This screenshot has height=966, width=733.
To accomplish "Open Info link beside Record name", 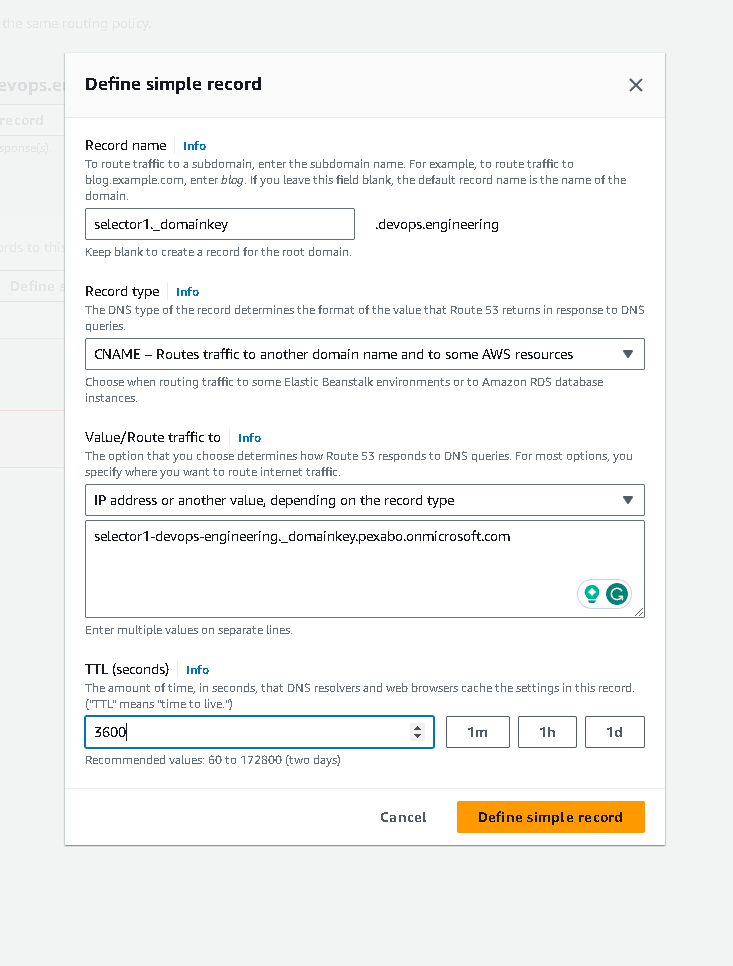I will [x=195, y=146].
